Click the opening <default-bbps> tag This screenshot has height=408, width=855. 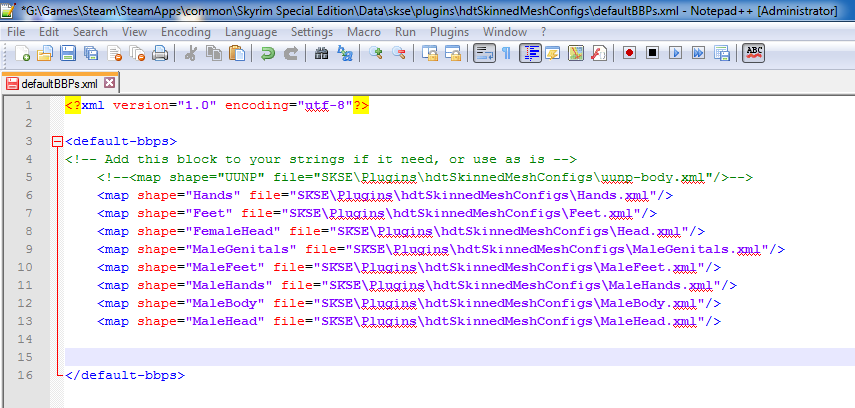121,141
